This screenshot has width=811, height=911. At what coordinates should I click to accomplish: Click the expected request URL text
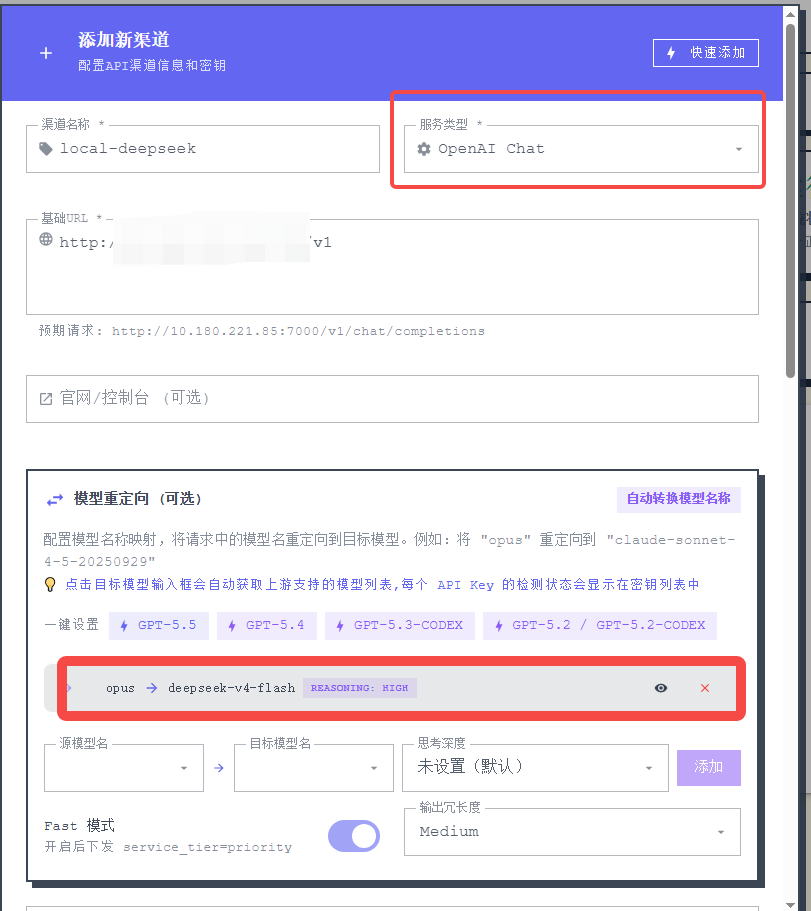[298, 331]
